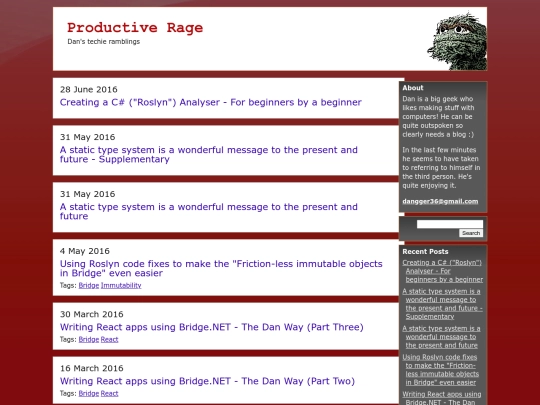The height and width of the screenshot is (405, 540).
Task: Open 'Writing React apps (Part Two)' post
Action: pyautogui.click(x=207, y=381)
